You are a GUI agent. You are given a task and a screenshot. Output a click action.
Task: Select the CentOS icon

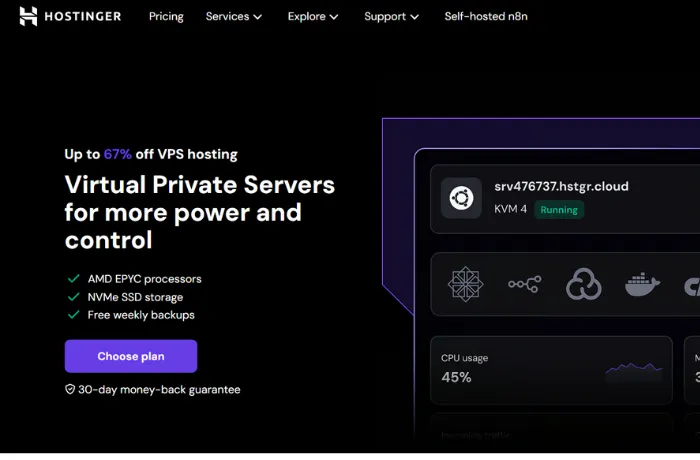(x=465, y=285)
